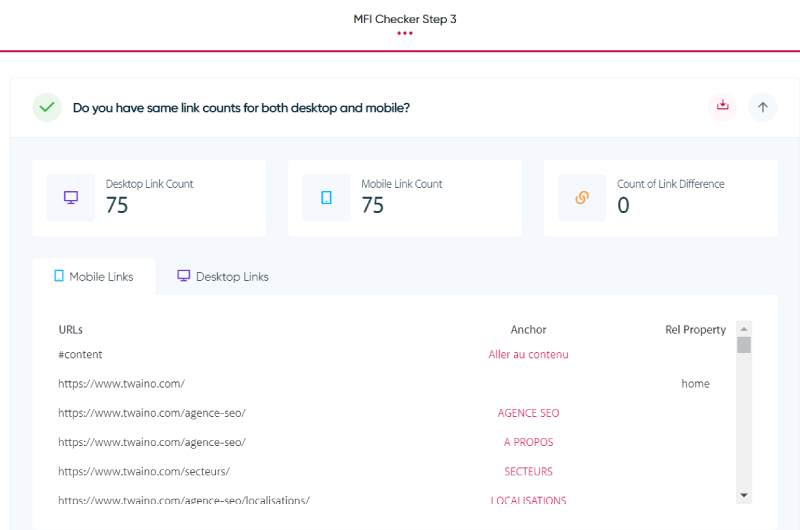Image resolution: width=800 pixels, height=530 pixels.
Task: Click the green checkmark status icon
Action: (47, 107)
